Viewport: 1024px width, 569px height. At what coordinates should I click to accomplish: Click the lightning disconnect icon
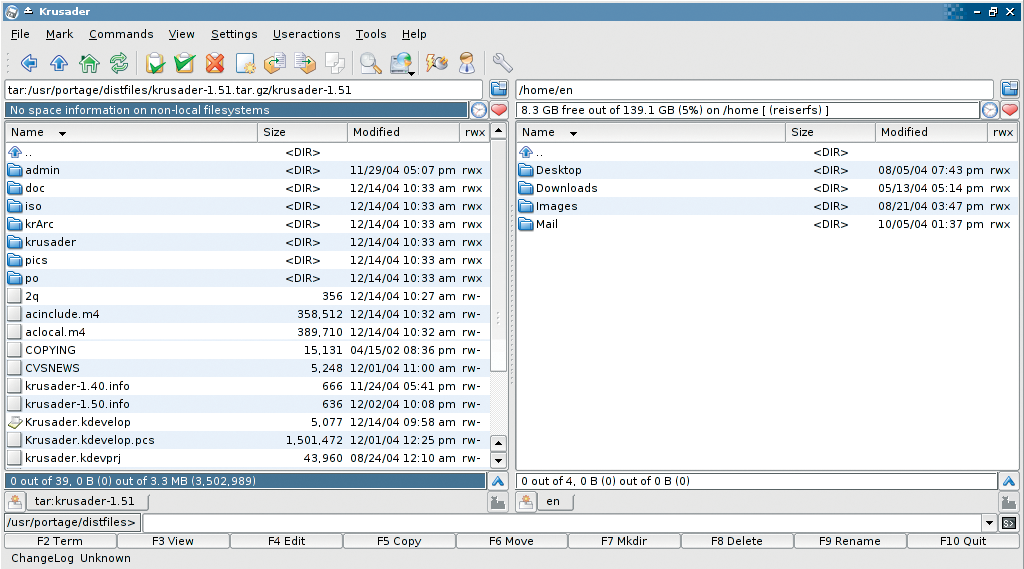click(437, 63)
